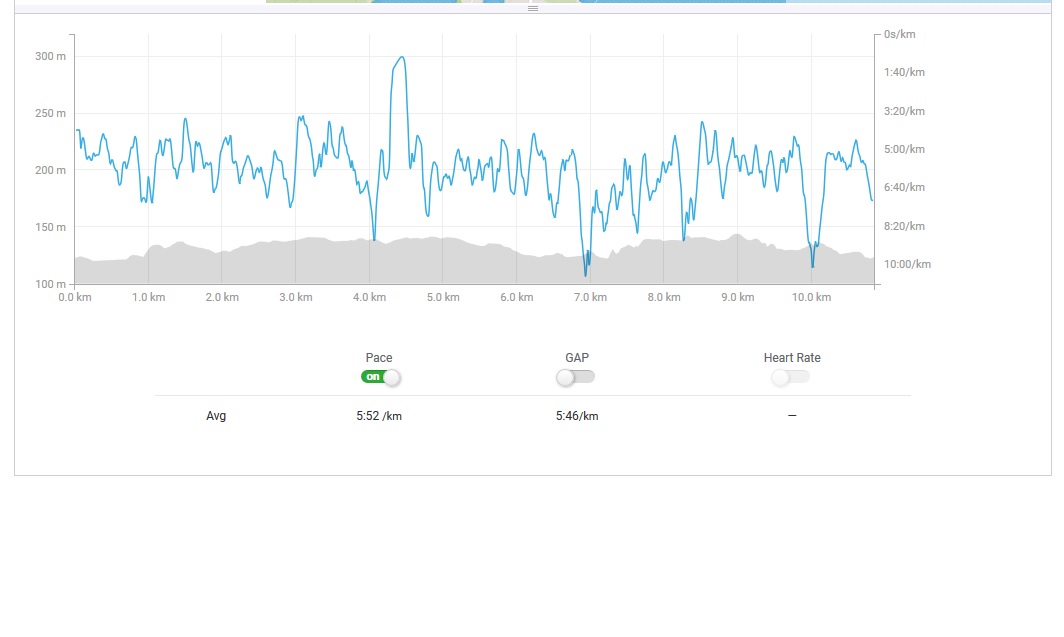Click the Heart Rate column label

pyautogui.click(x=792, y=357)
